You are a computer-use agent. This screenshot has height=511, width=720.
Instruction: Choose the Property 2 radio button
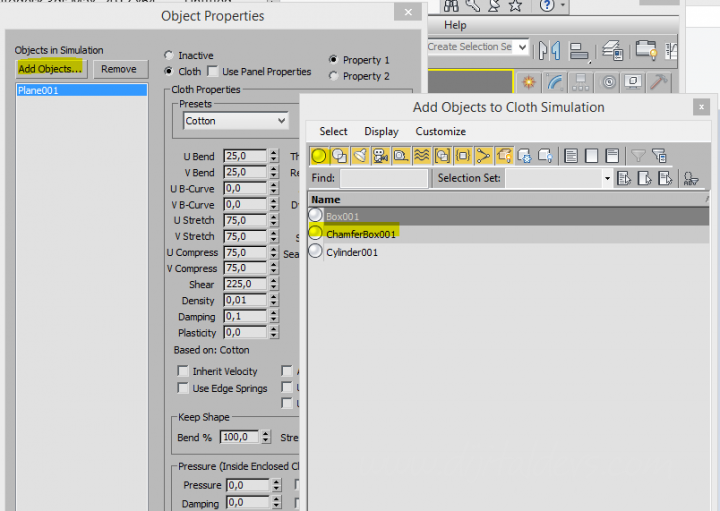[x=334, y=76]
